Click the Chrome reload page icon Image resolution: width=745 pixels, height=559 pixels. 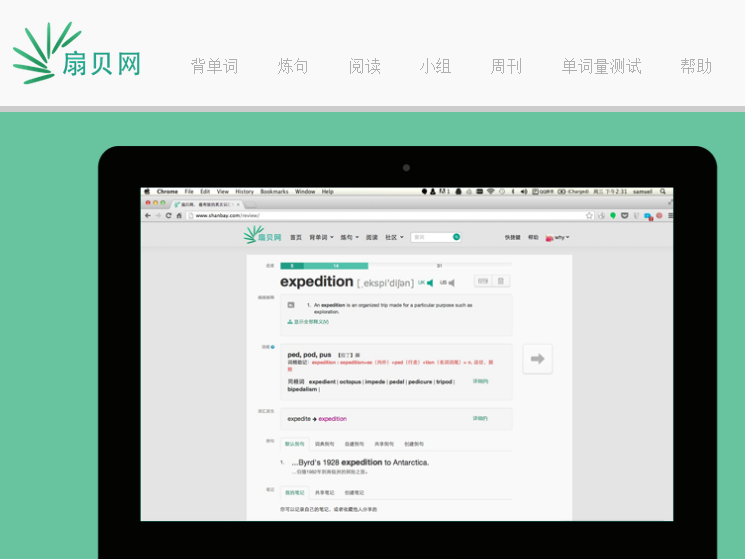168,215
